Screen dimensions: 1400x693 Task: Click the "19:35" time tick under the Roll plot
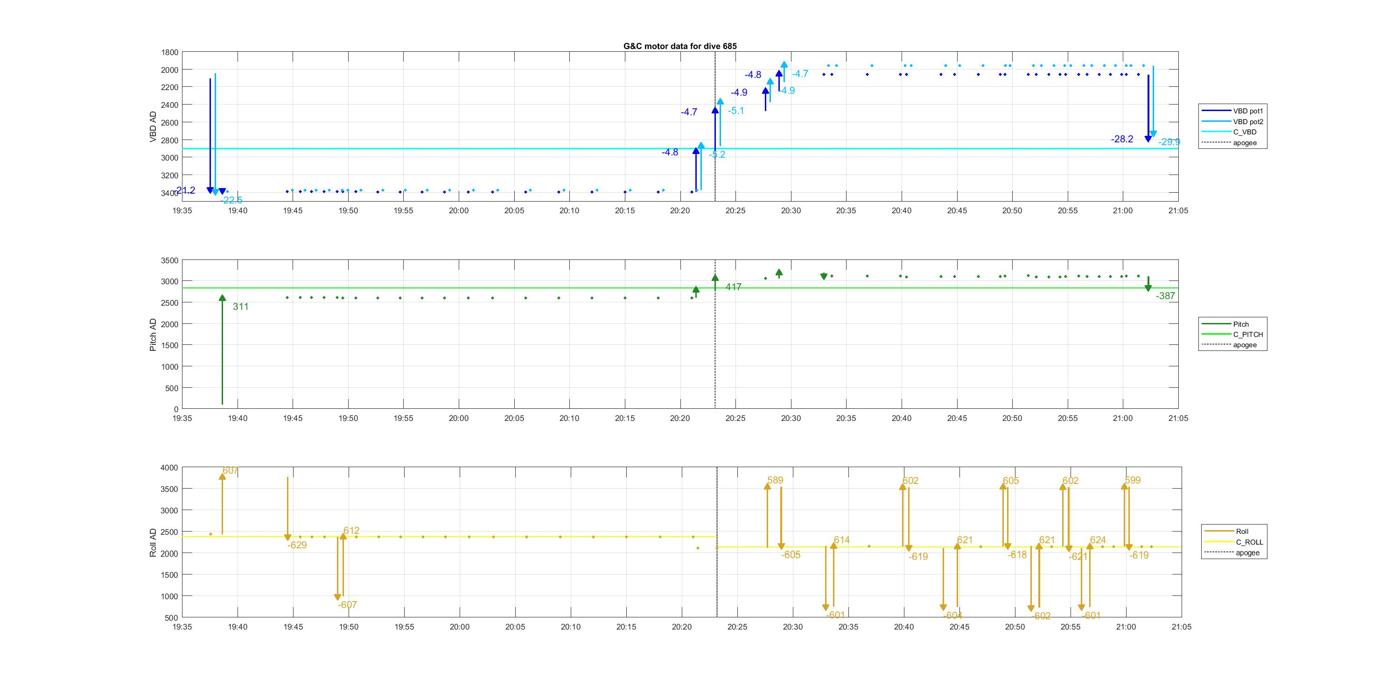coord(182,628)
